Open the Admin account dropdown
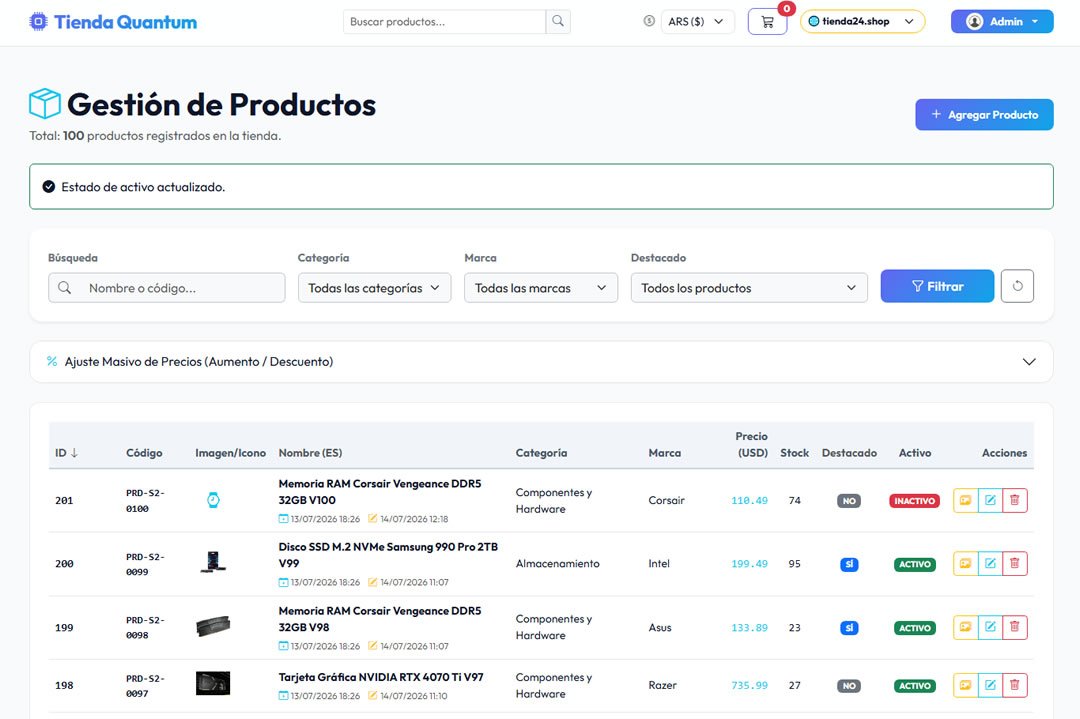1080x719 pixels. (x=1002, y=21)
